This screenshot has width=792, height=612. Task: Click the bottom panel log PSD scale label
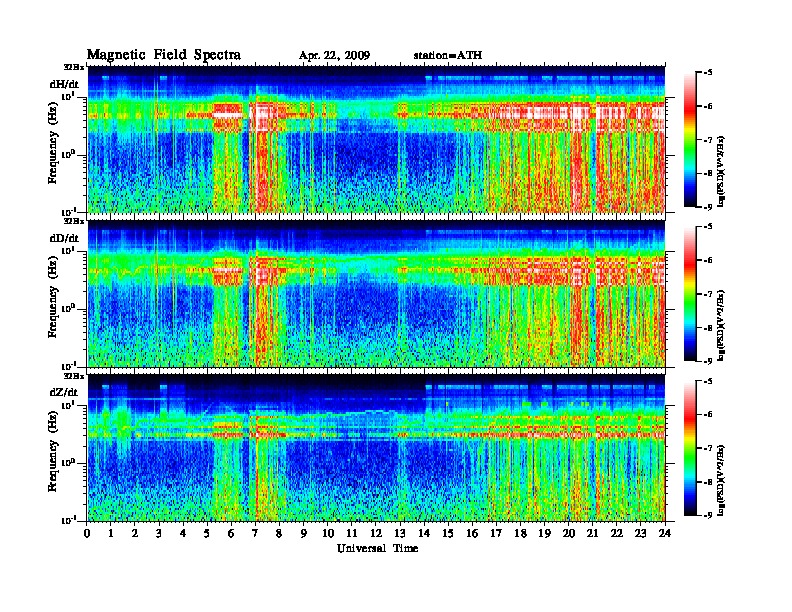(722, 481)
